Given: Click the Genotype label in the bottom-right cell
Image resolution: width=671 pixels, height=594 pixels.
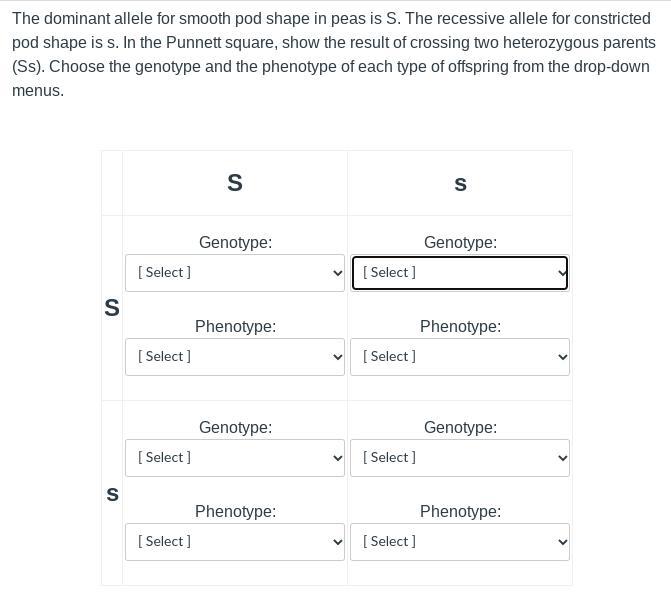Looking at the screenshot, I should coord(460,427).
